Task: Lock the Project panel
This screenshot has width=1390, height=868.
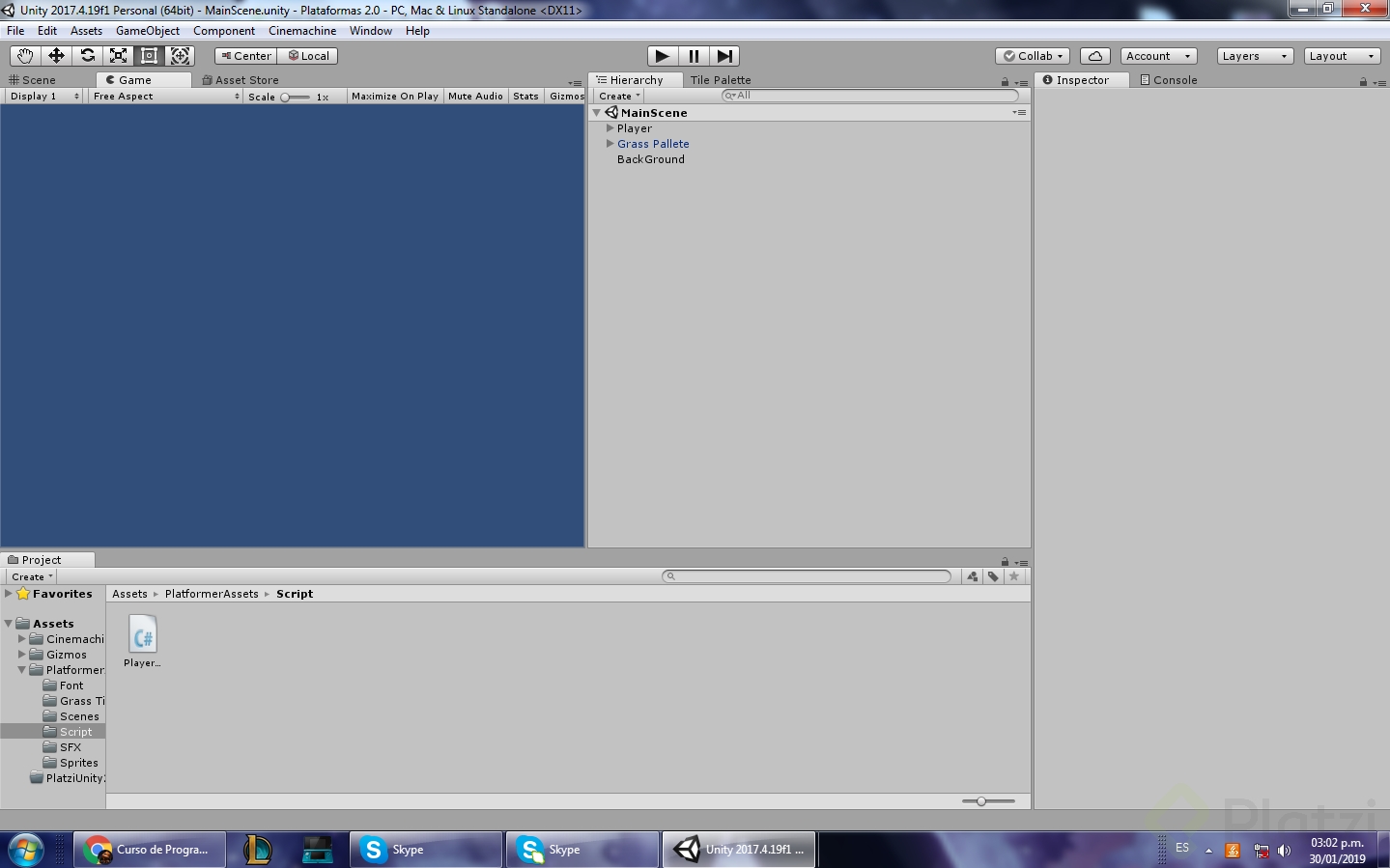Action: pyautogui.click(x=1005, y=561)
